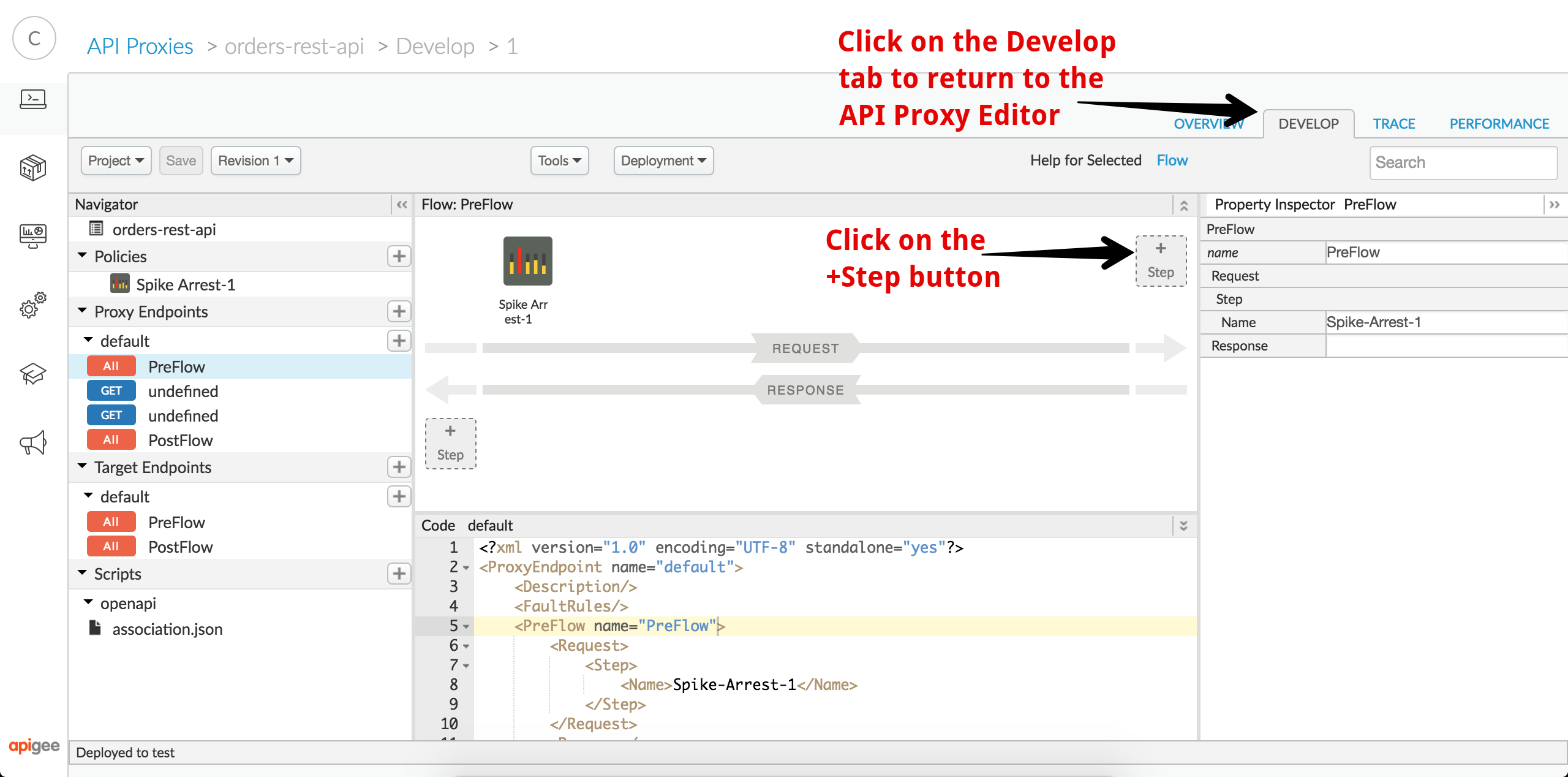Open the Admin gears sidebar icon
The image size is (1568, 777).
pyautogui.click(x=33, y=305)
